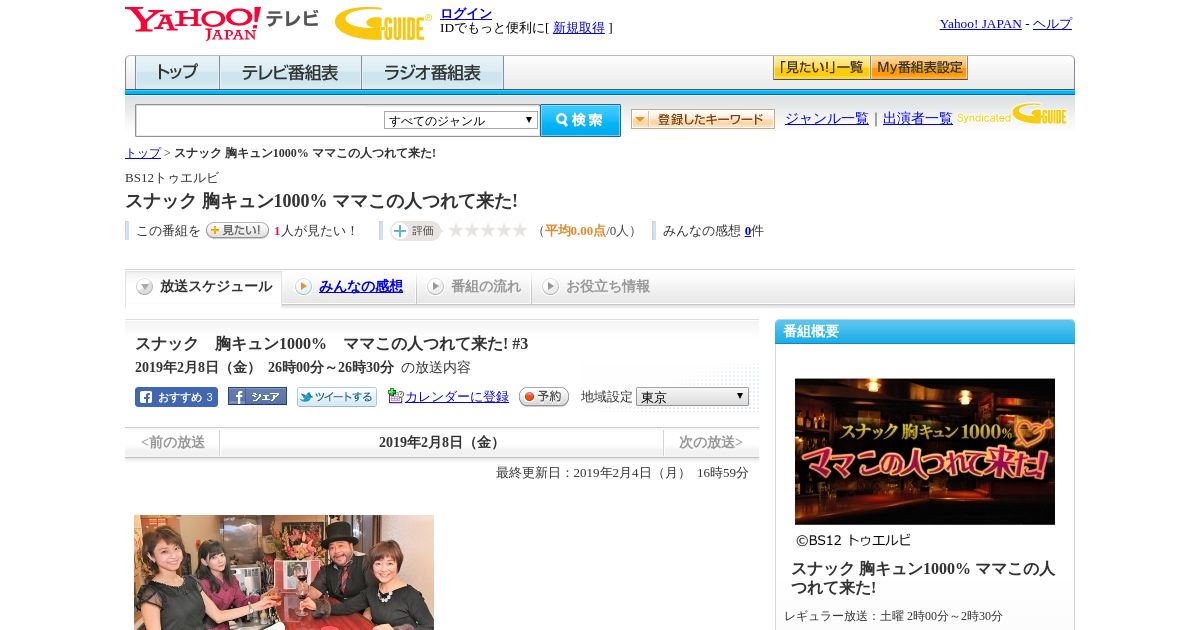Open My番組表設定 button
The height and width of the screenshot is (630, 1200).
tap(919, 68)
